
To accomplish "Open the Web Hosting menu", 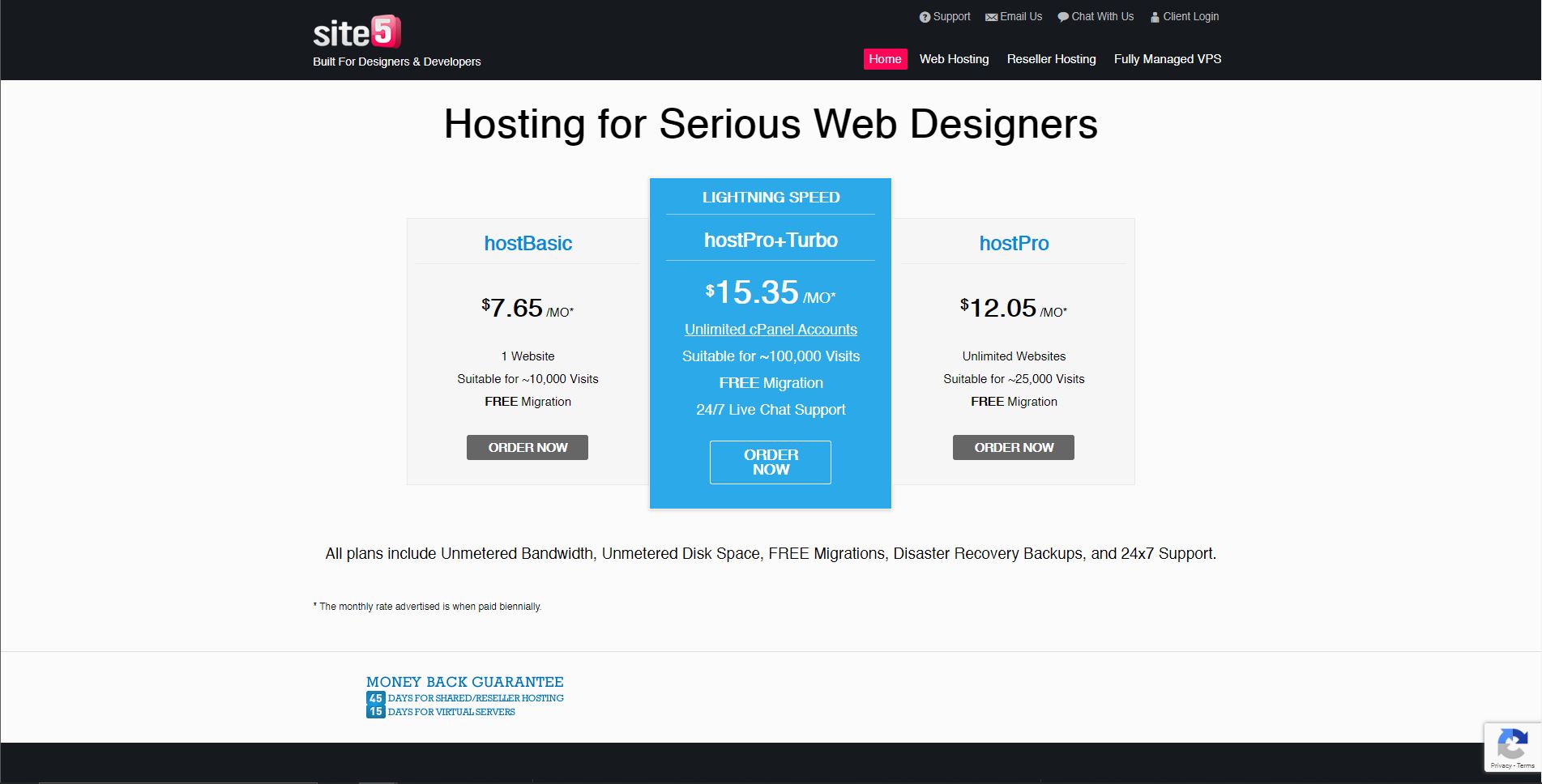I will click(x=954, y=59).
